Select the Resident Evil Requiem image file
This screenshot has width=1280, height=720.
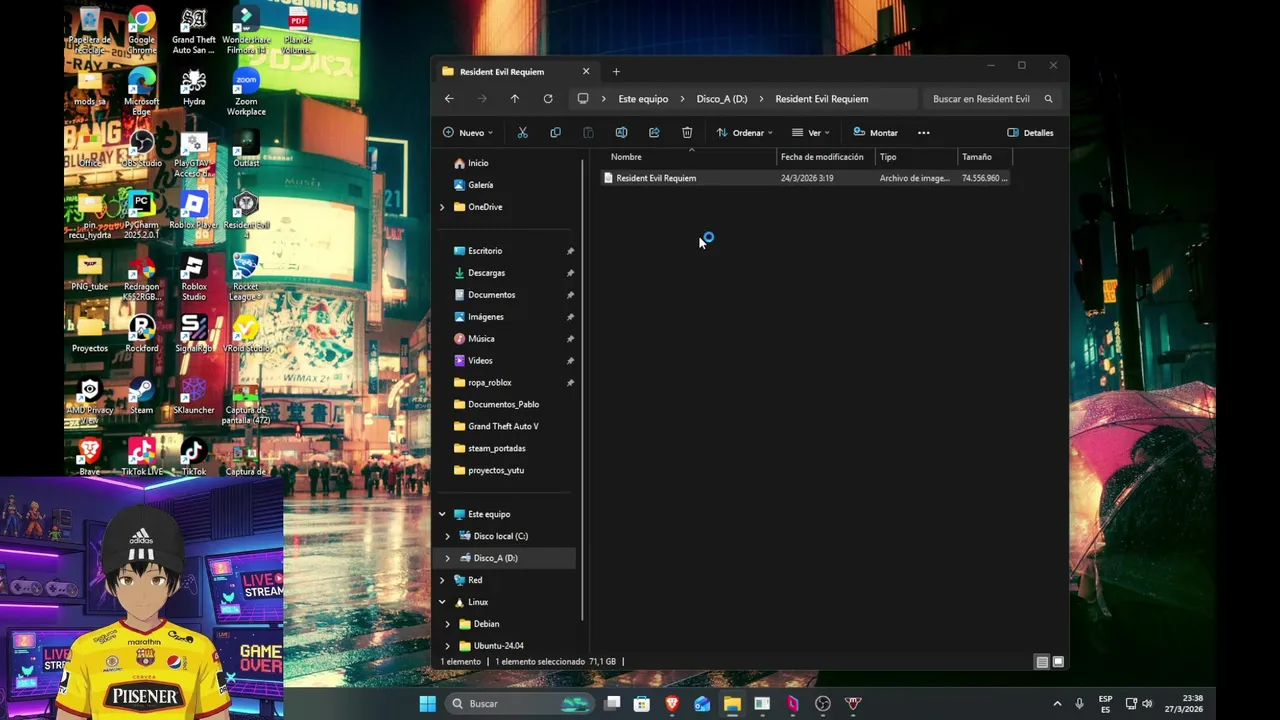tap(805, 178)
